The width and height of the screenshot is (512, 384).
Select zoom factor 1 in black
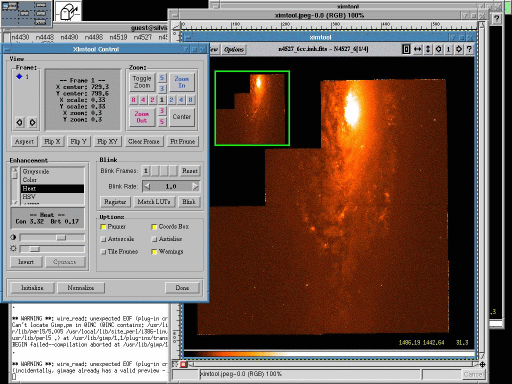[162, 100]
